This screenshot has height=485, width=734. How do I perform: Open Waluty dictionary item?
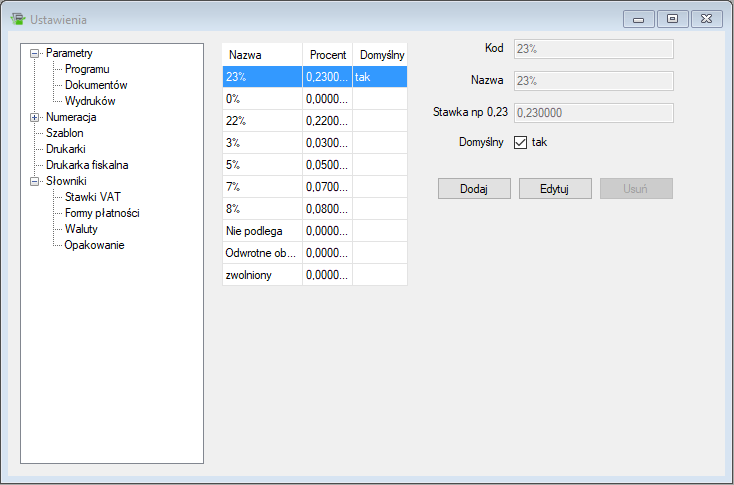(81, 229)
